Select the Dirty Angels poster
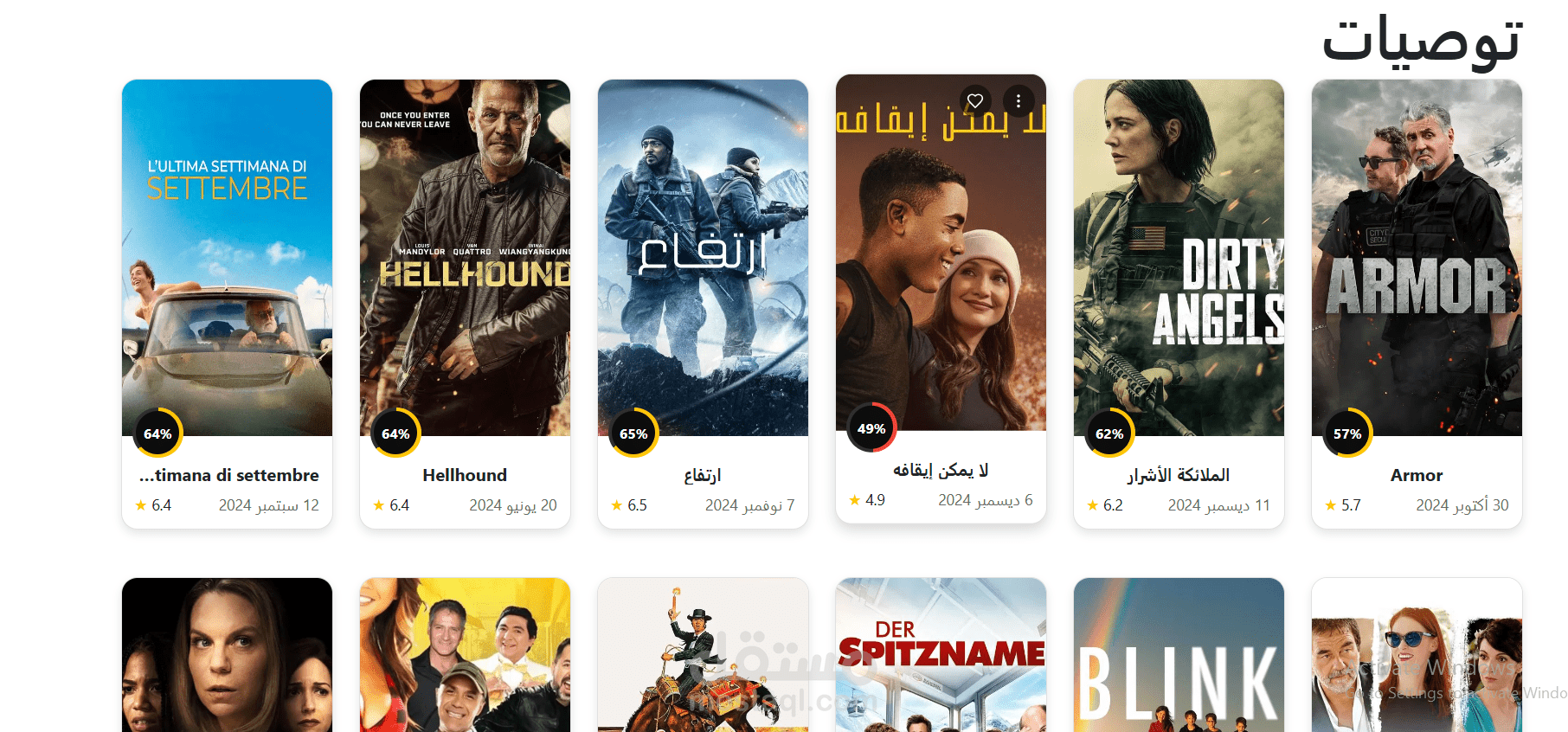1568x732 pixels. click(x=1179, y=258)
